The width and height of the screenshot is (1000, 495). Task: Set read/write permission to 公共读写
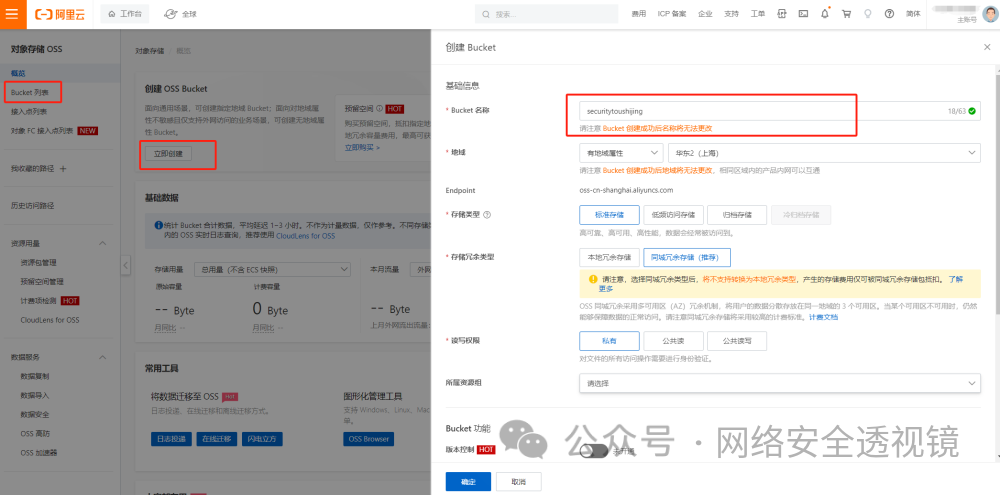(x=737, y=341)
